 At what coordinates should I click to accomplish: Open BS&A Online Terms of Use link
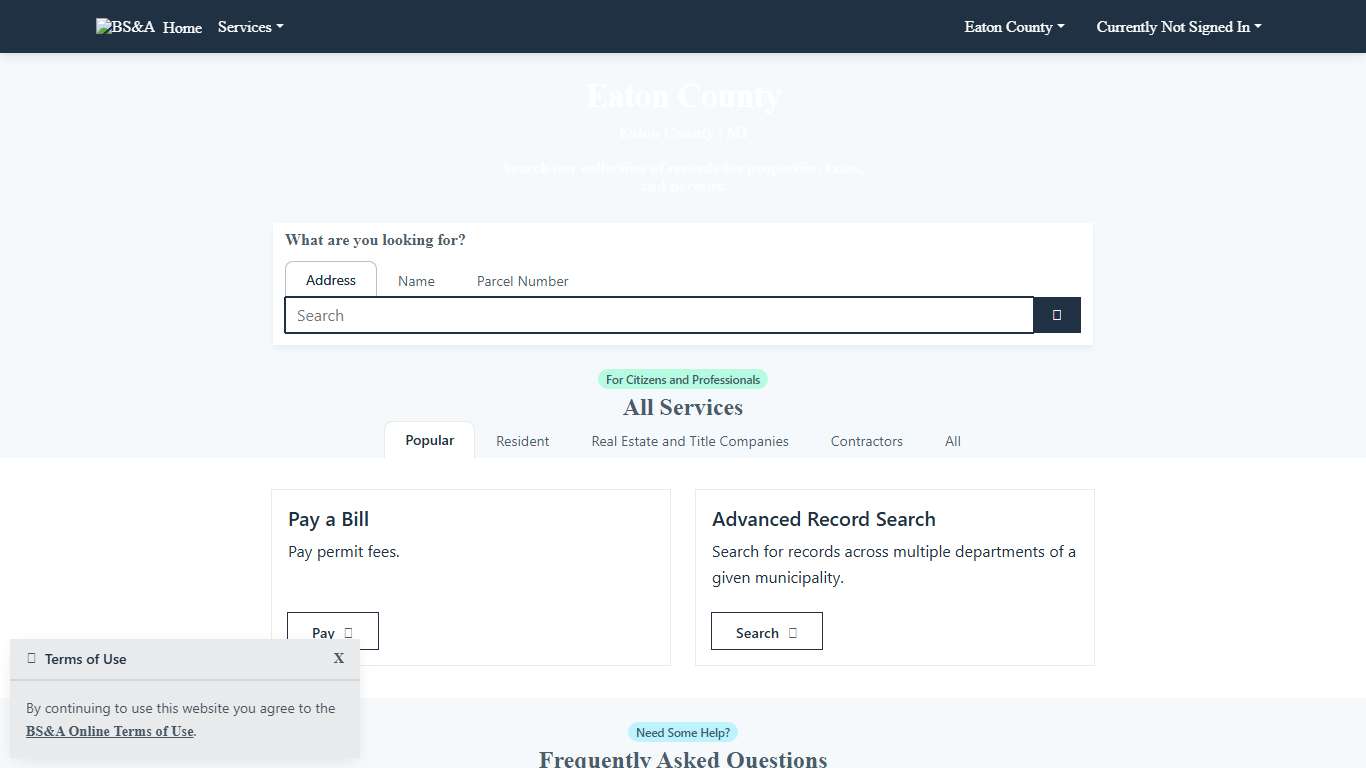click(110, 731)
